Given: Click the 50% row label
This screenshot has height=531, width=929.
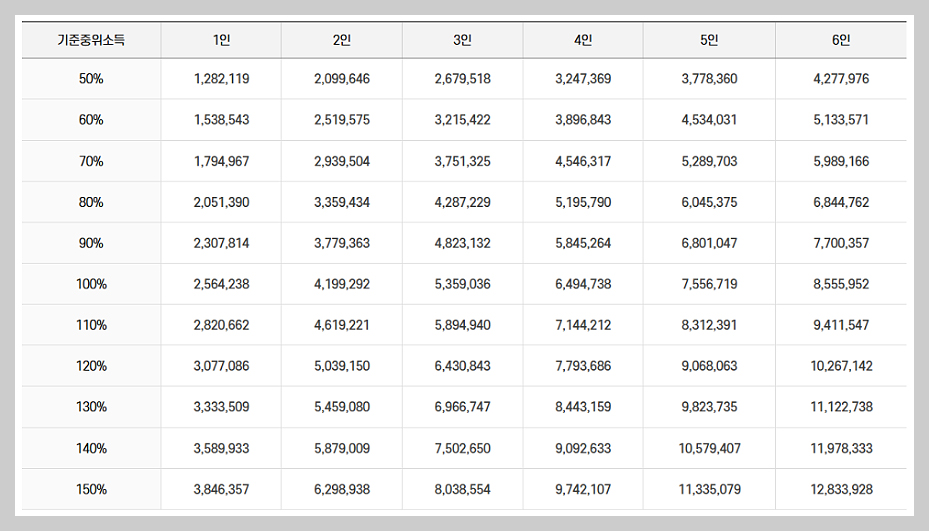Looking at the screenshot, I should [x=91, y=79].
